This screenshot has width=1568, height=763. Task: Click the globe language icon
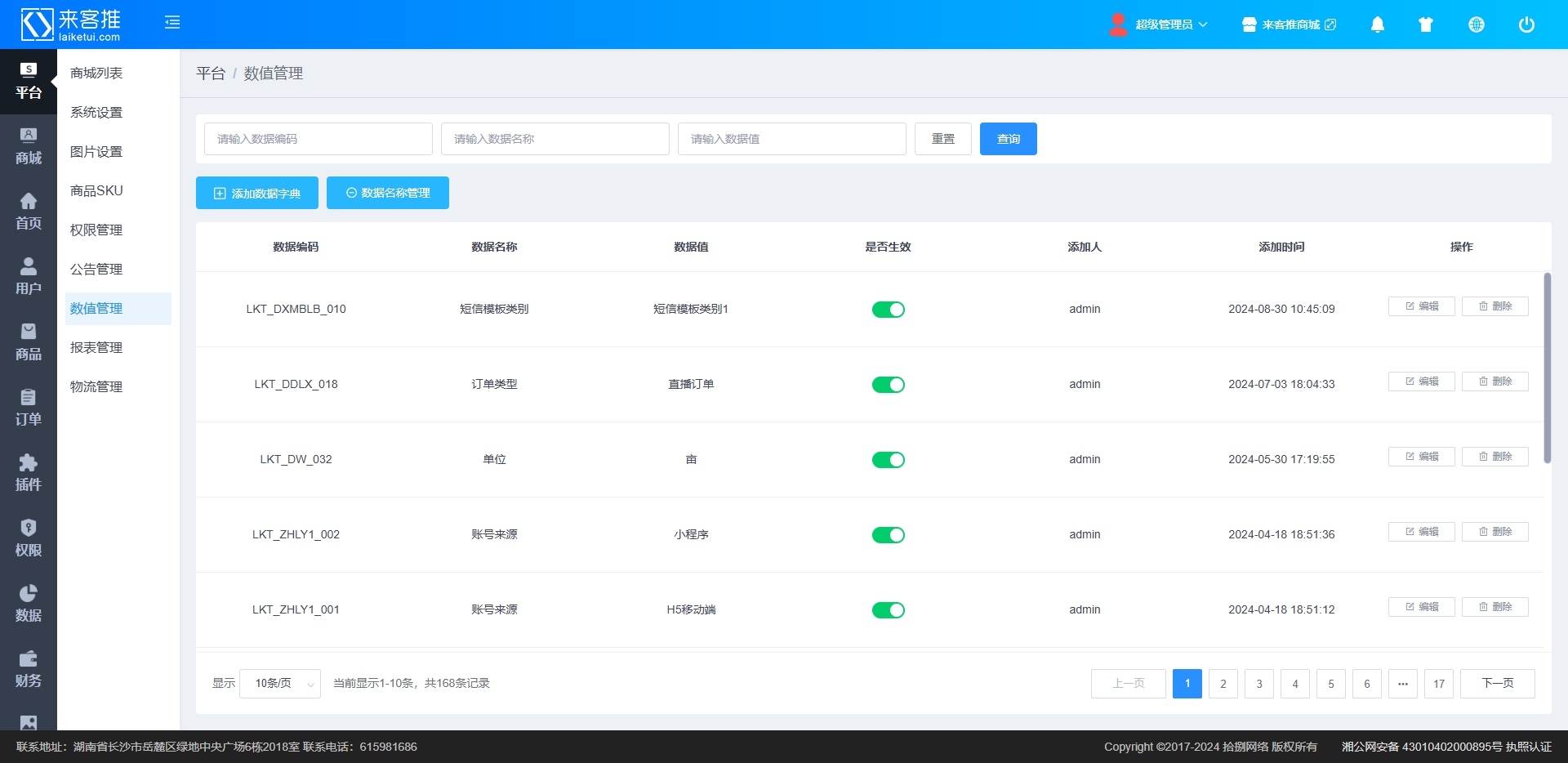(1477, 25)
